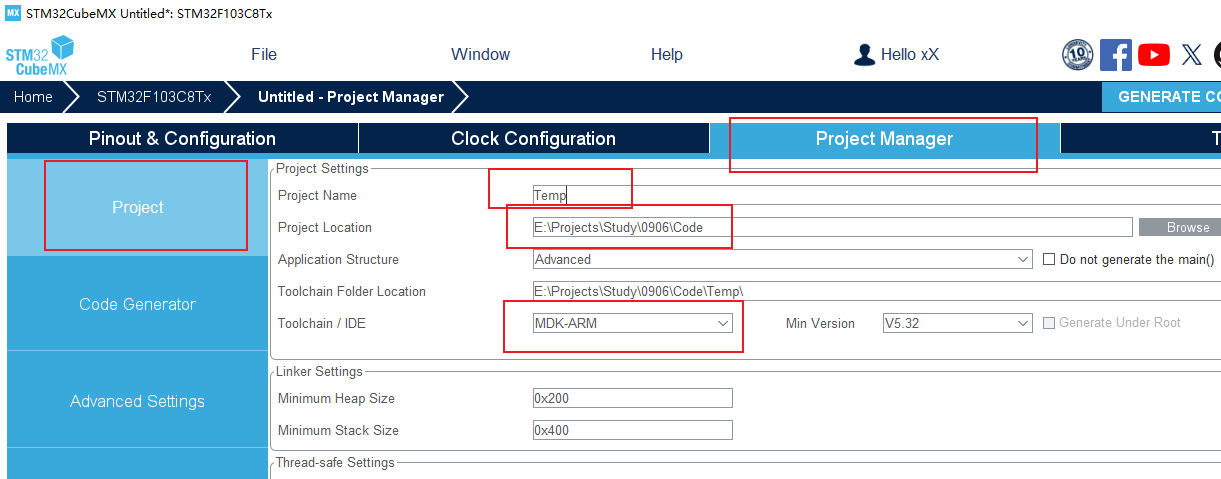1221x479 pixels.
Task: Open the Toolchain / IDE dropdown
Action: tap(633, 324)
